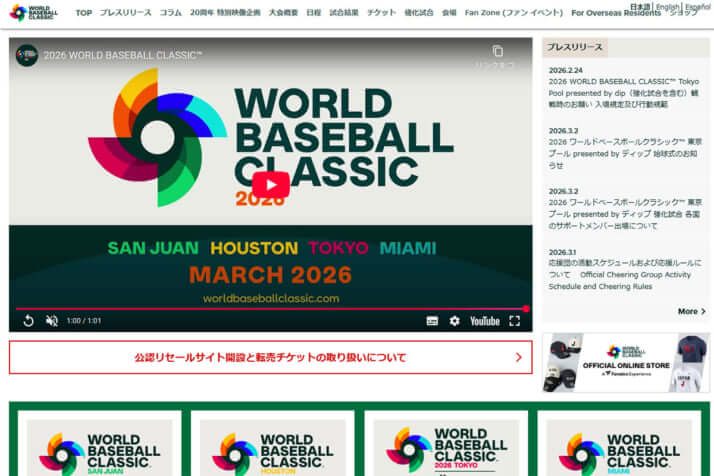Open the 日程 schedule menu item
Viewport: 714px width, 476px height.
pyautogui.click(x=313, y=13)
